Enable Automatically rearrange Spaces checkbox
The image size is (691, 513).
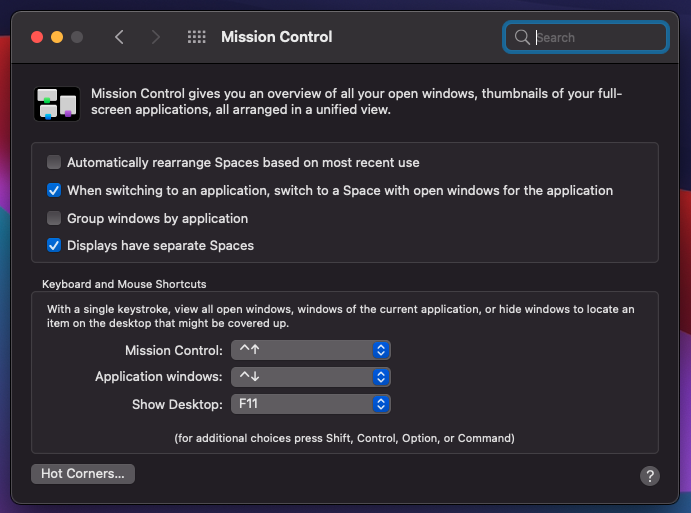pyautogui.click(x=54, y=162)
